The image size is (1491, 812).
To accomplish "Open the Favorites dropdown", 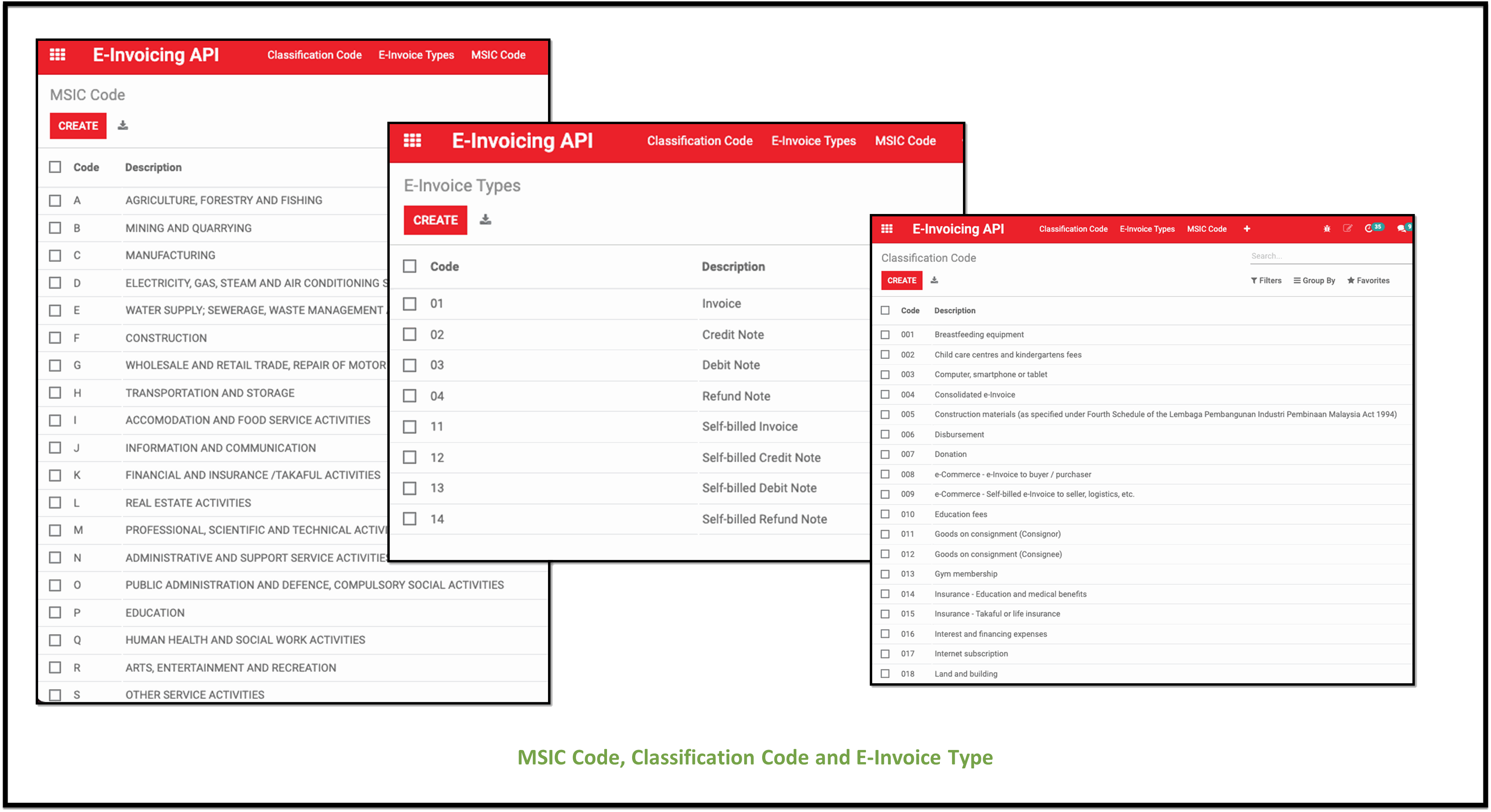I will pyautogui.click(x=1368, y=280).
